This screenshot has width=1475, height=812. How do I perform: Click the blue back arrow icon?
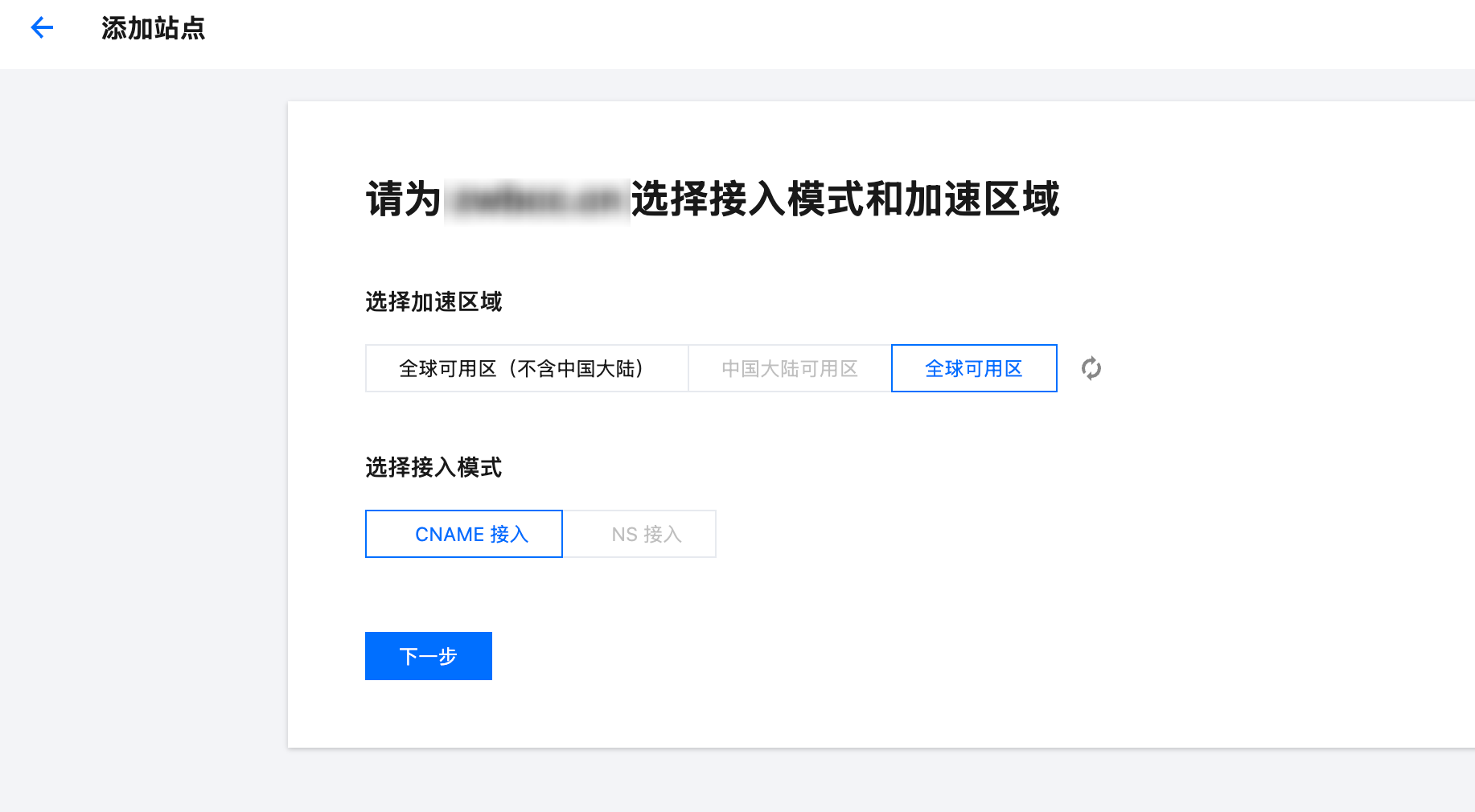[42, 28]
